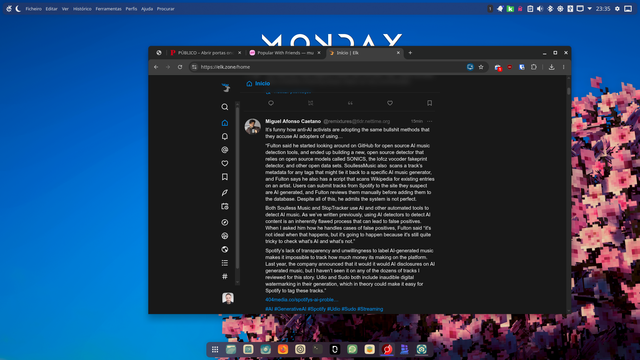Open Favorites heart in the sidebar
This screenshot has width=640, height=360.
coord(224,163)
